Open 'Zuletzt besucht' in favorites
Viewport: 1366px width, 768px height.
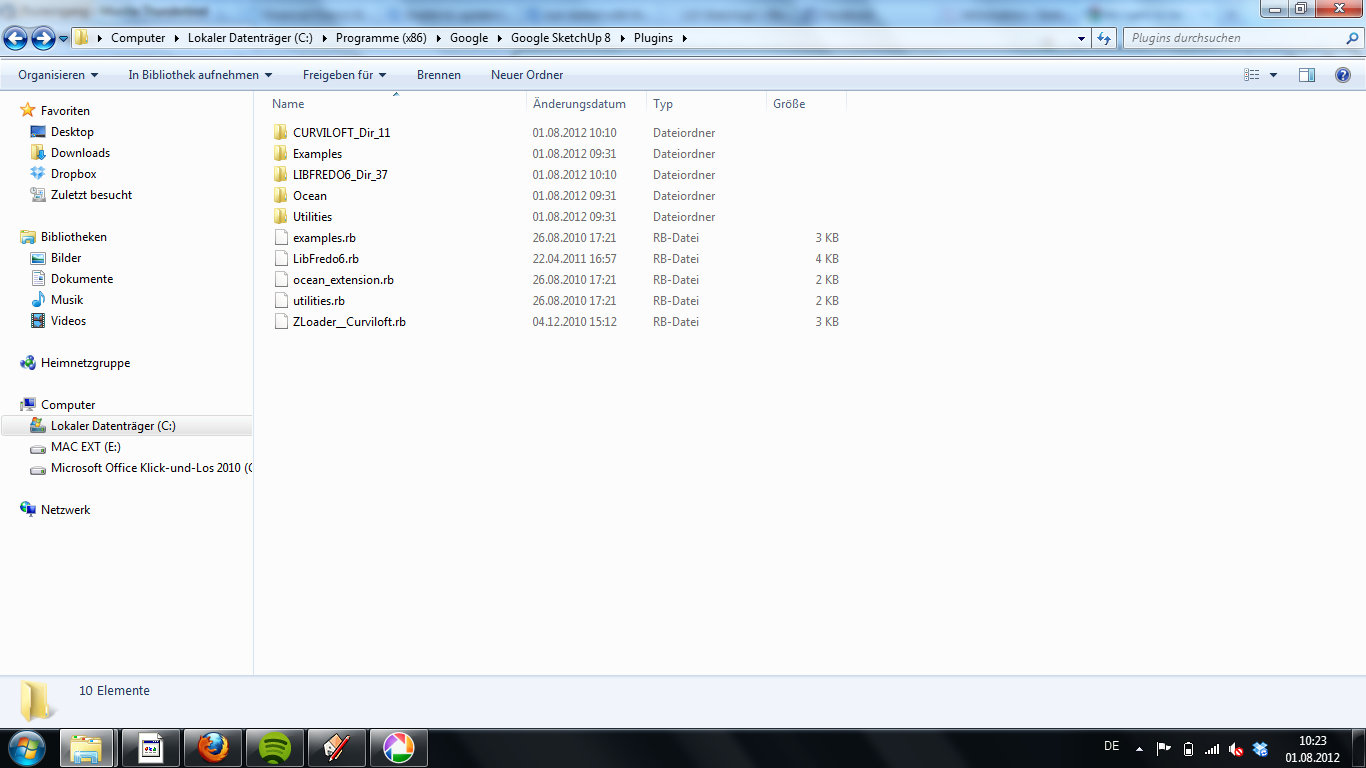(x=91, y=195)
